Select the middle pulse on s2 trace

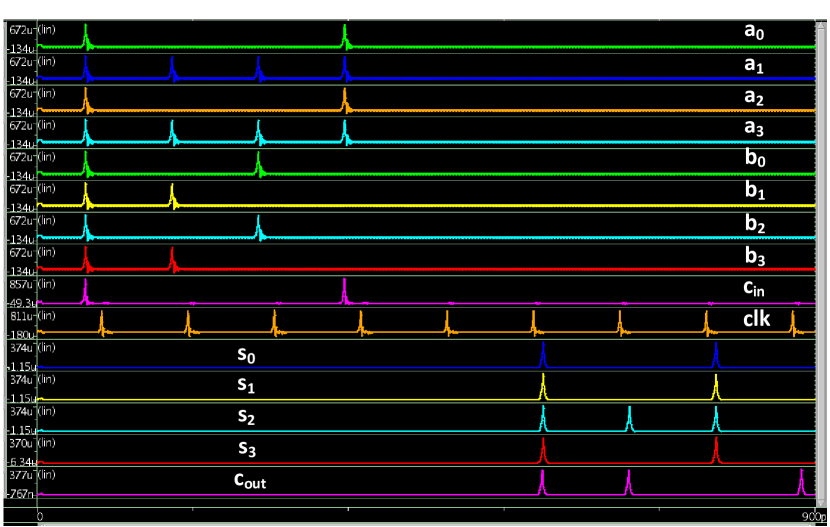(x=629, y=418)
